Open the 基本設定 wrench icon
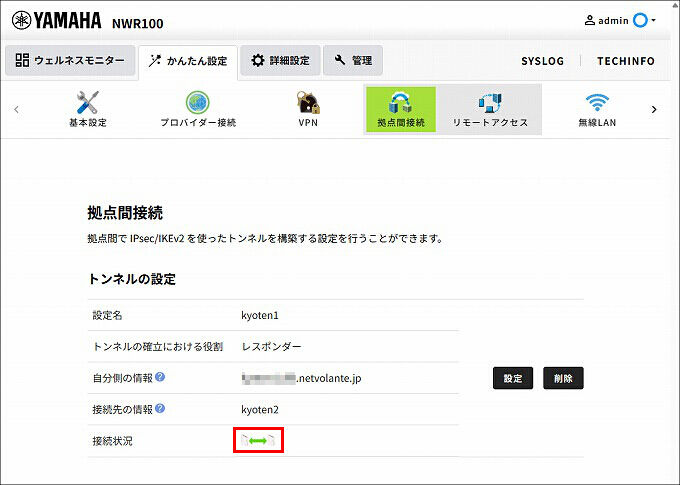The height and width of the screenshot is (485, 680). [88, 102]
